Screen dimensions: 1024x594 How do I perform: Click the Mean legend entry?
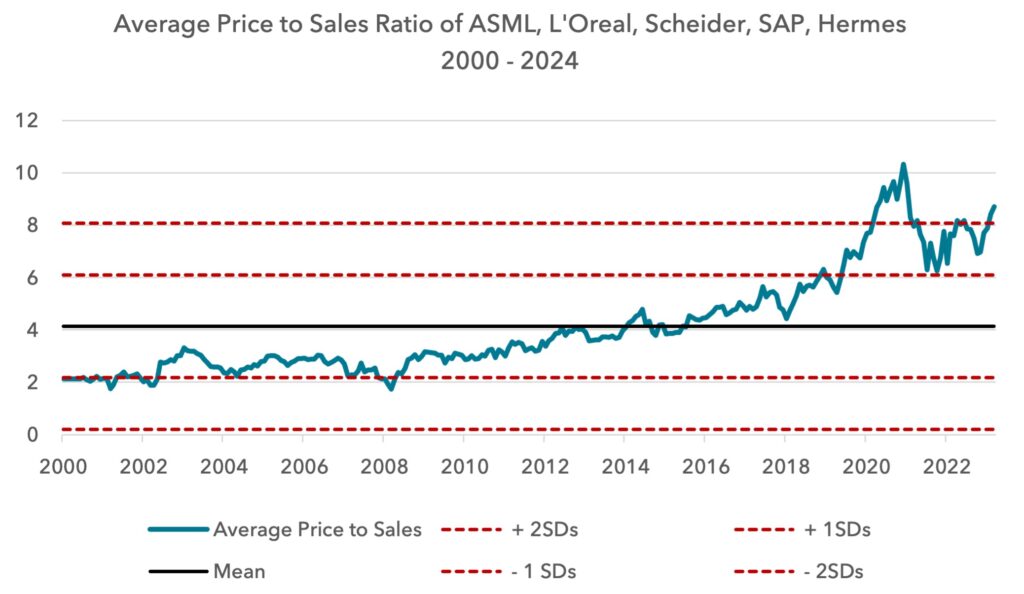[x=206, y=572]
